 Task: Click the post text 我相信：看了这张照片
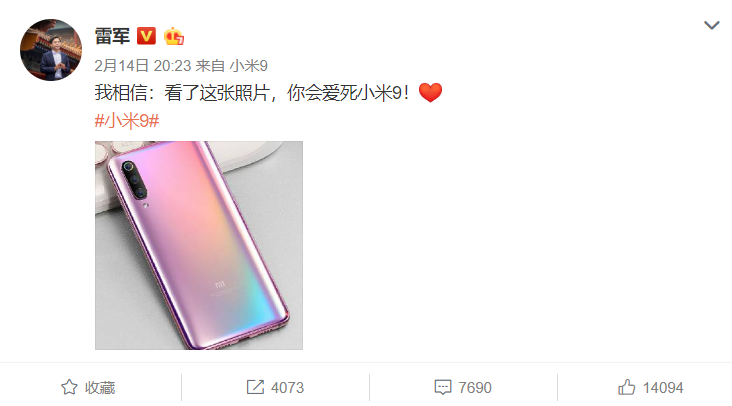(x=182, y=93)
